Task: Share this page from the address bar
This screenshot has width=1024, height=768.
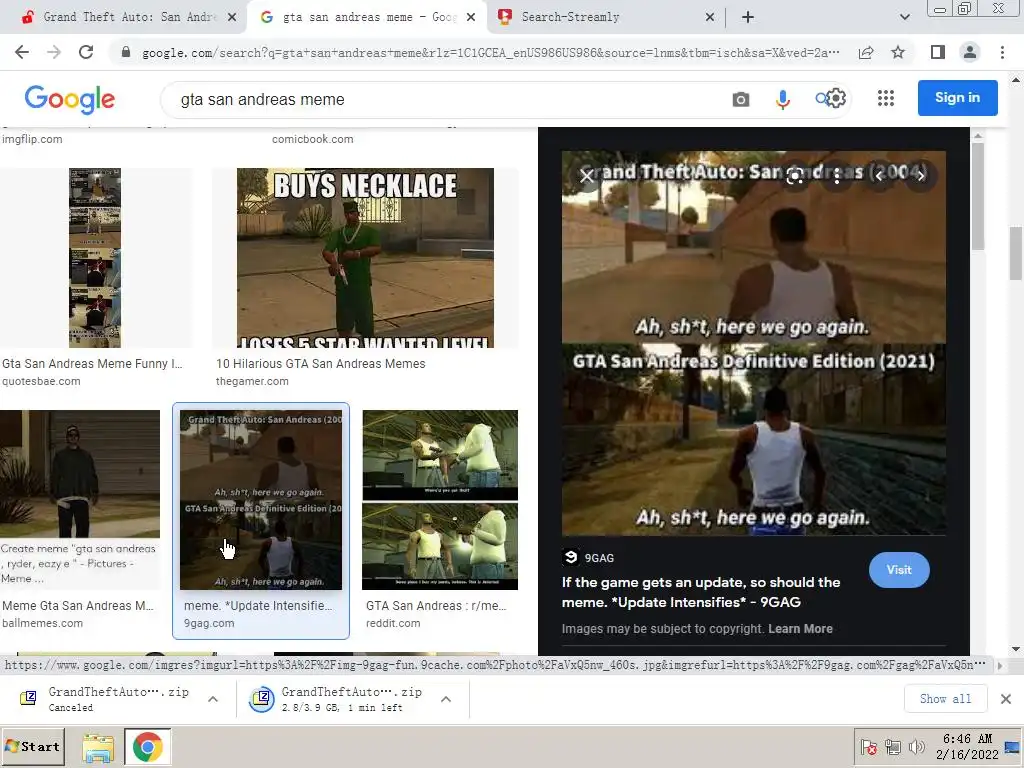Action: (x=866, y=52)
